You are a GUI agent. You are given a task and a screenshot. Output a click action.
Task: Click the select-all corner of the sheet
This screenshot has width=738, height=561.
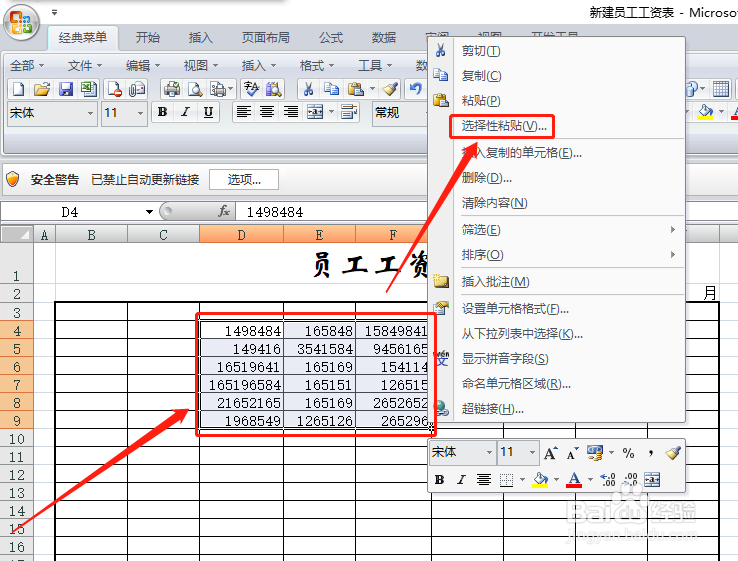(17, 234)
